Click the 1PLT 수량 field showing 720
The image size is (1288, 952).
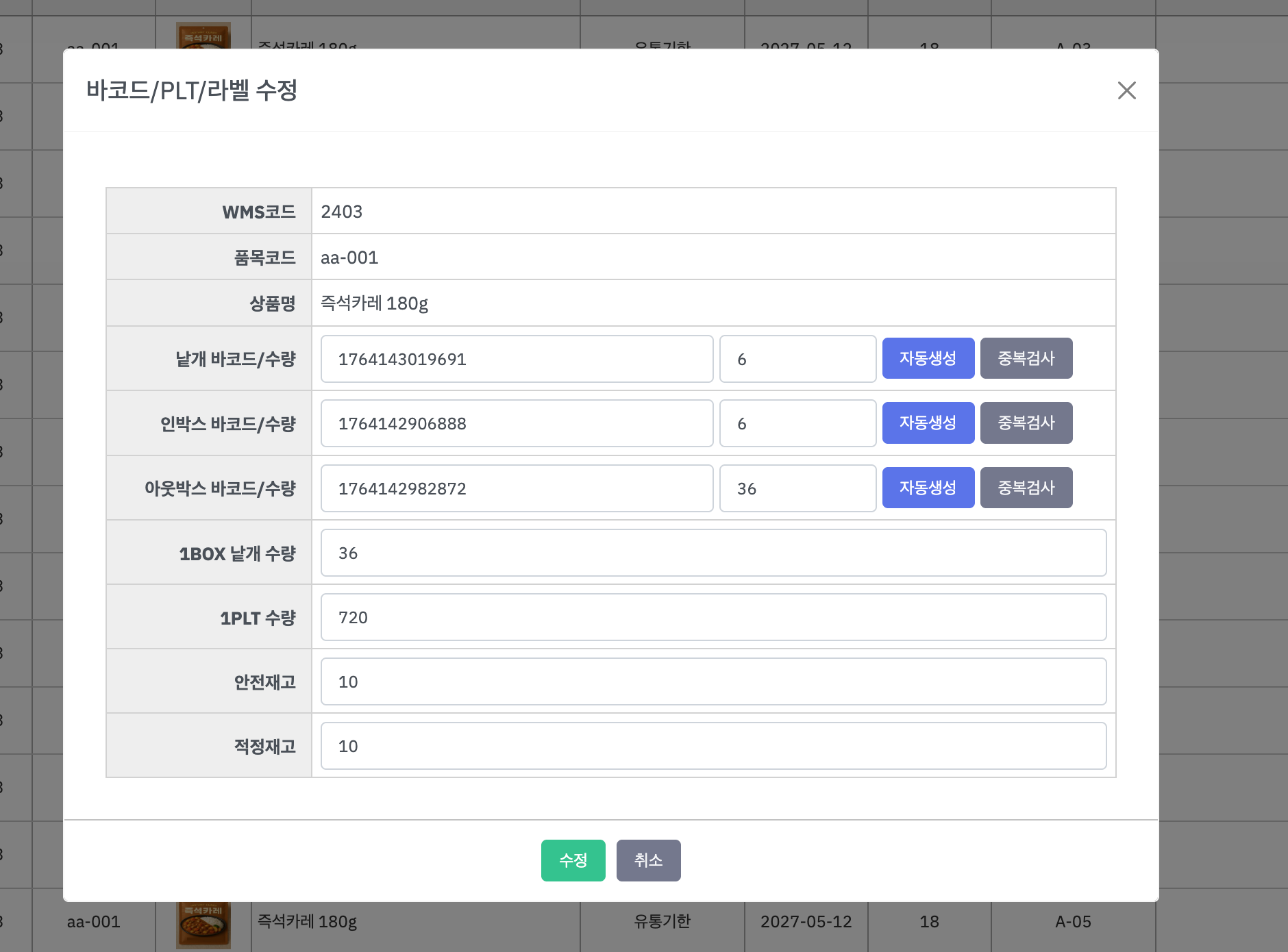[x=713, y=617]
